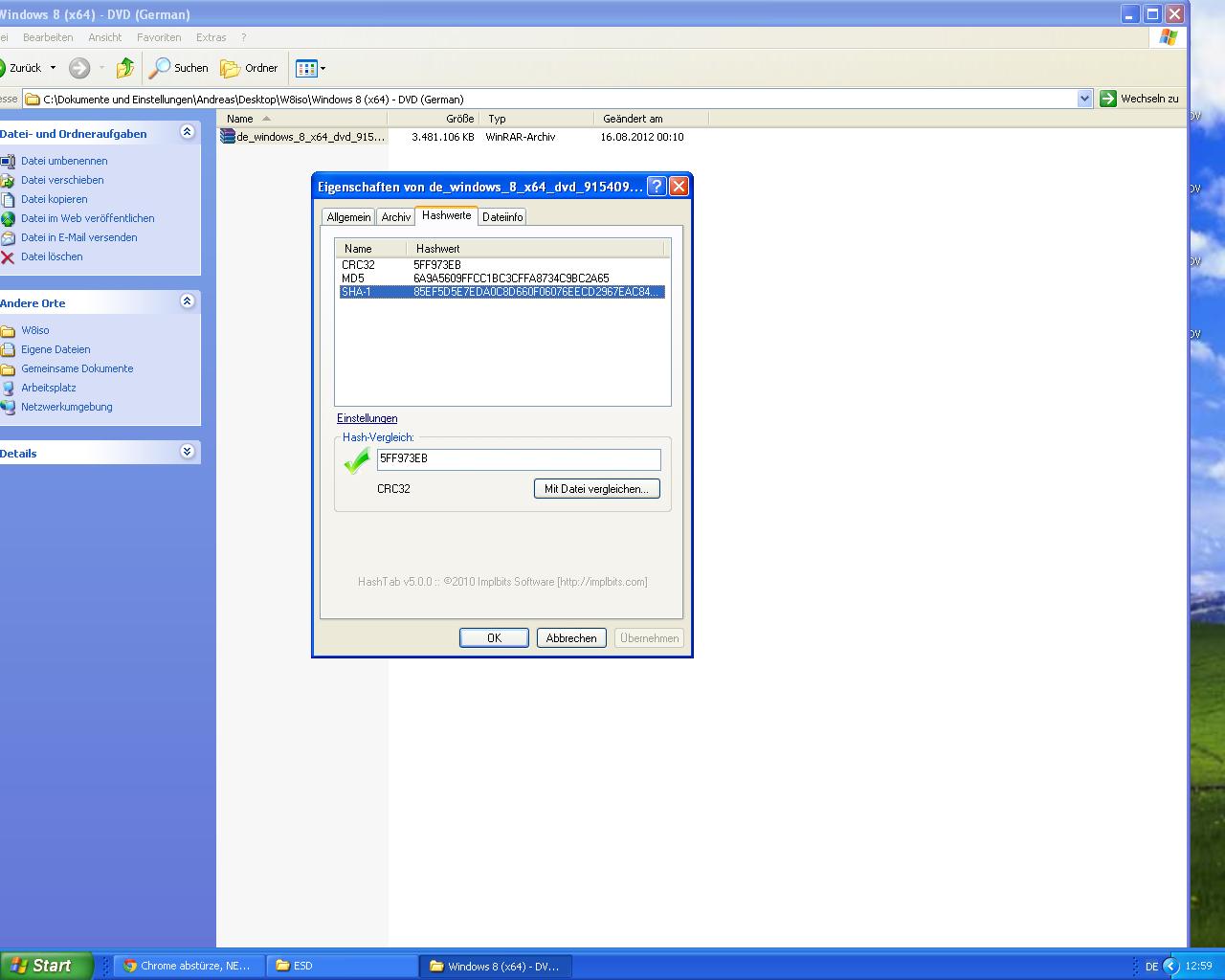
Task: Select the SHA-1 hash row
Action: pos(501,292)
